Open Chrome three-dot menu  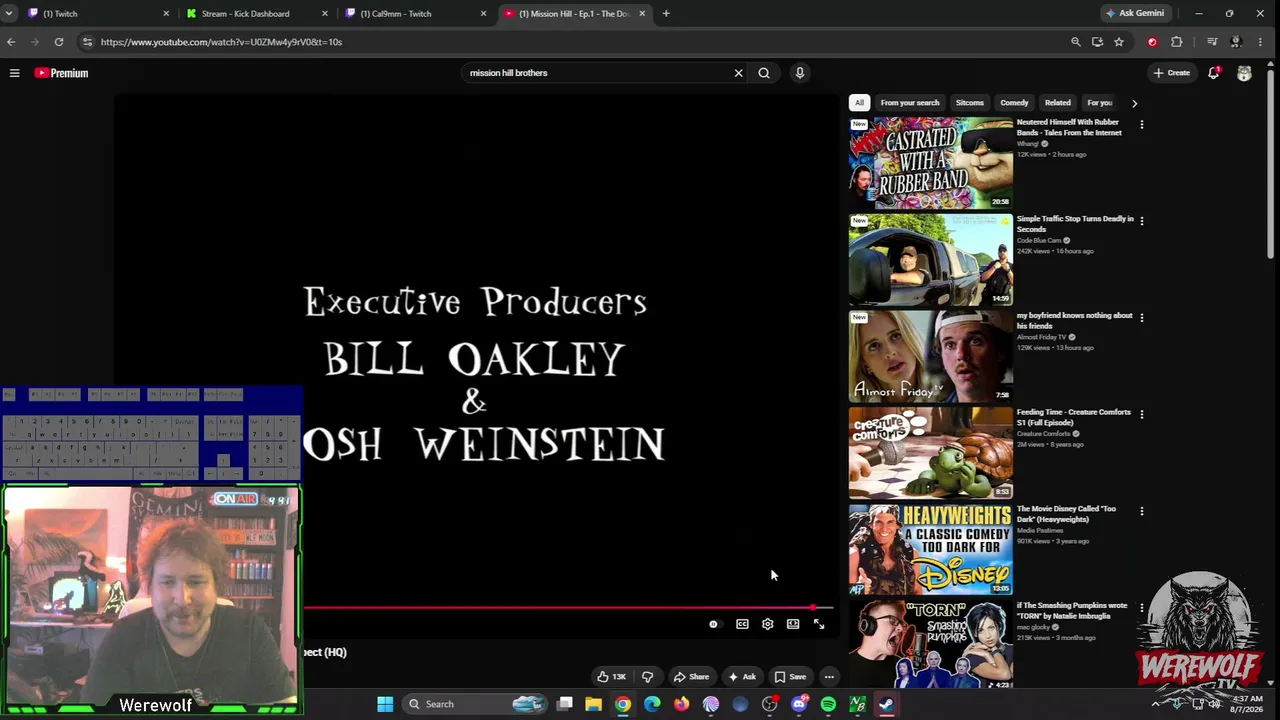coord(1261,42)
